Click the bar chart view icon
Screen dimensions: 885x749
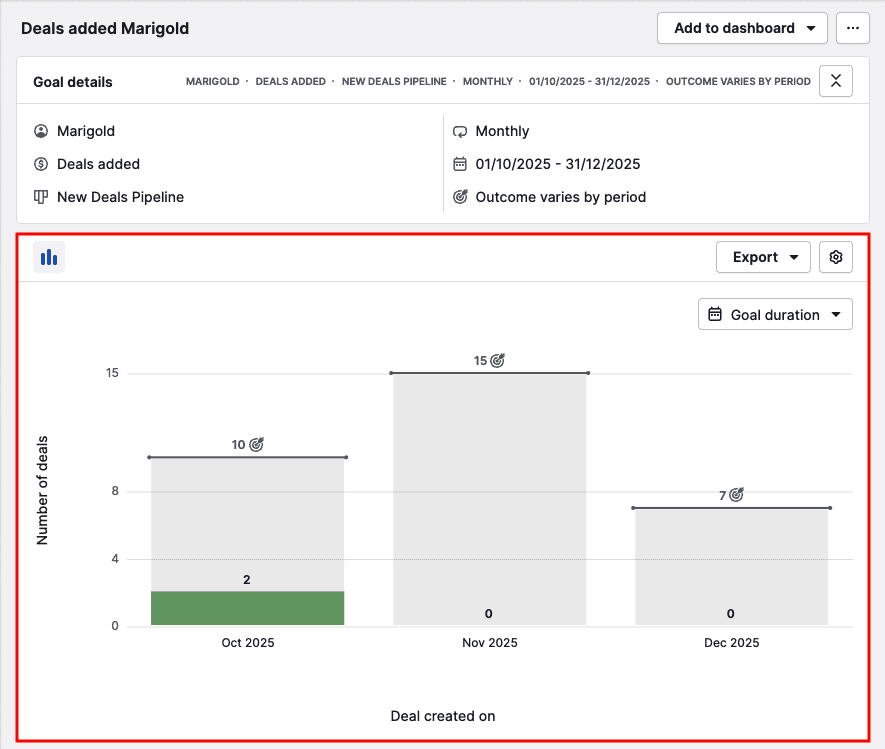click(x=48, y=257)
